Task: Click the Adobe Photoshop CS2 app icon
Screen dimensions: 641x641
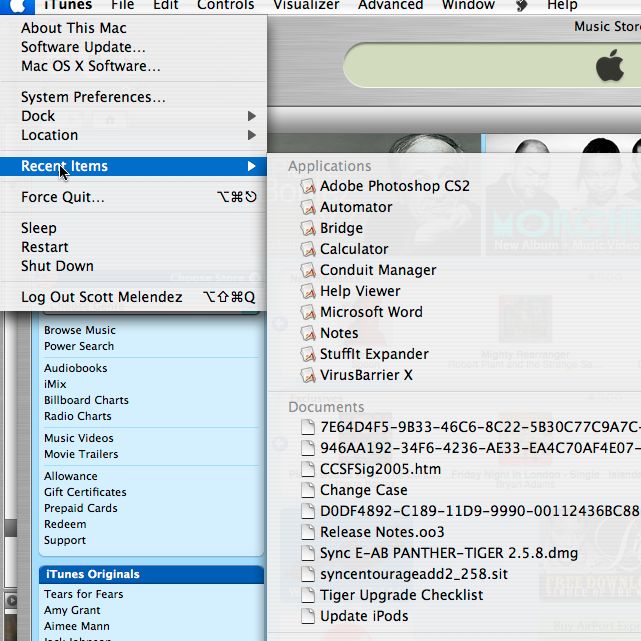Action: coord(308,186)
